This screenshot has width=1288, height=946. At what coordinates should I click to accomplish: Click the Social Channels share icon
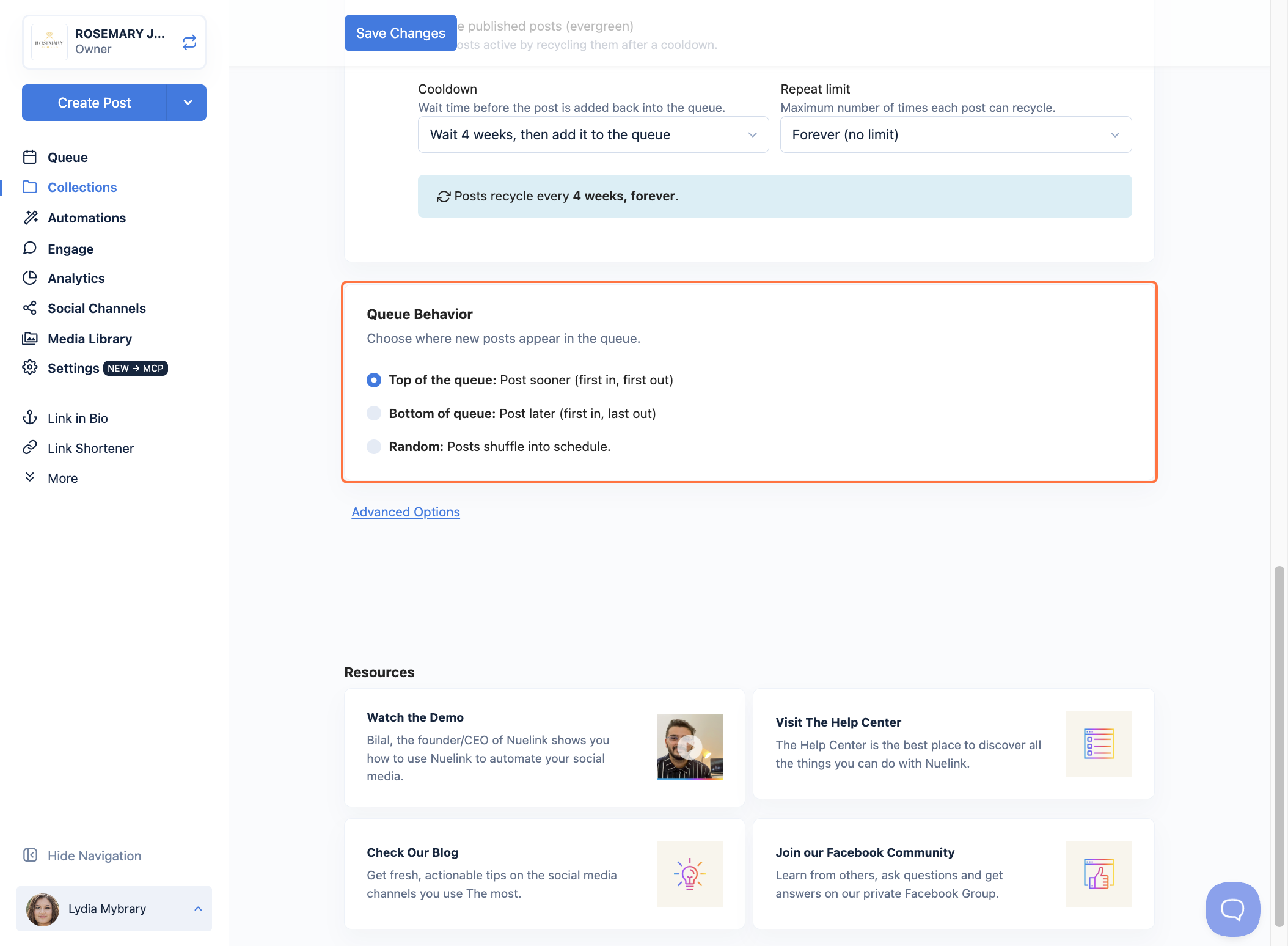[x=30, y=308]
